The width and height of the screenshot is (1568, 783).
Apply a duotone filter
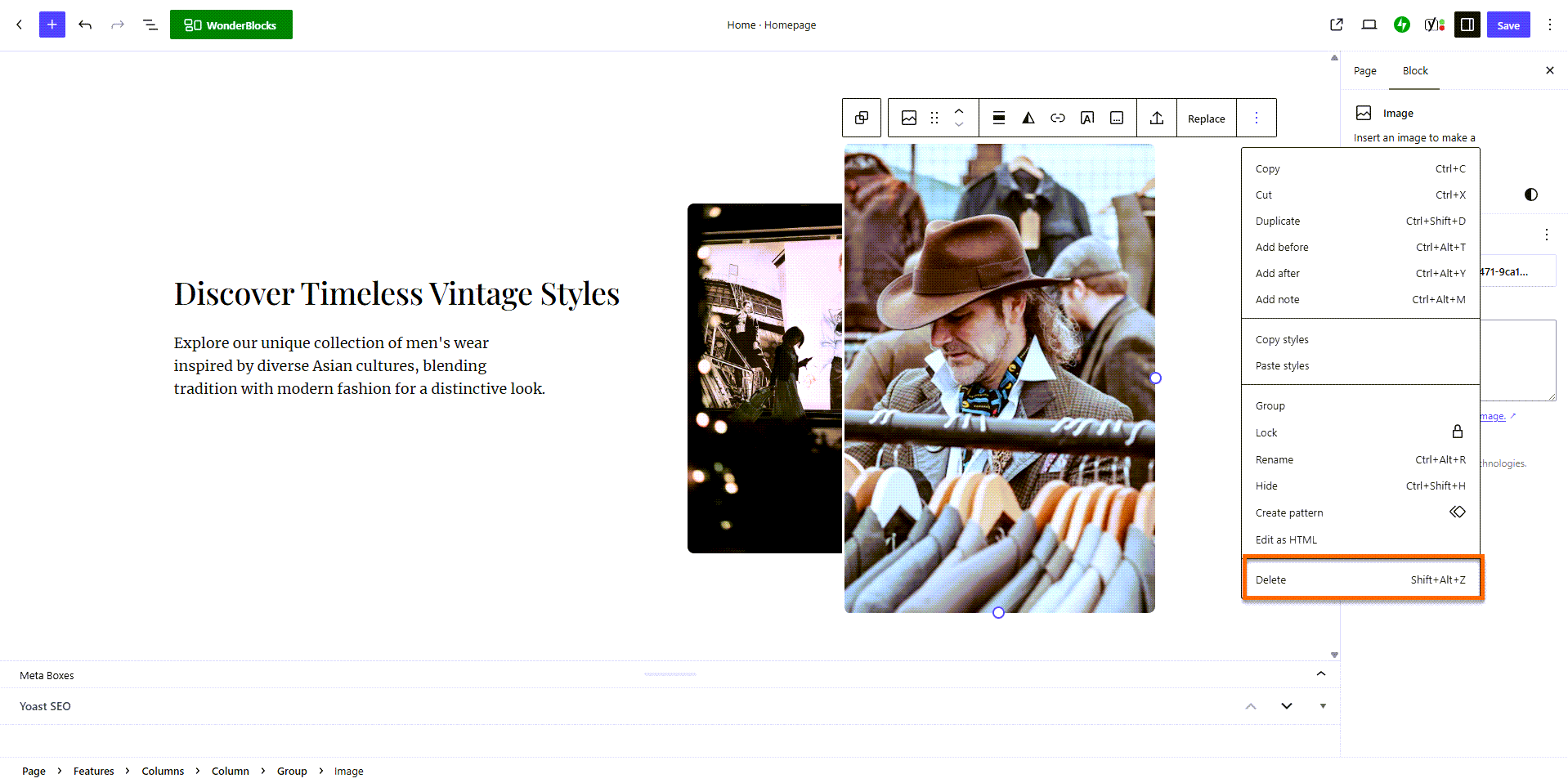point(1028,118)
